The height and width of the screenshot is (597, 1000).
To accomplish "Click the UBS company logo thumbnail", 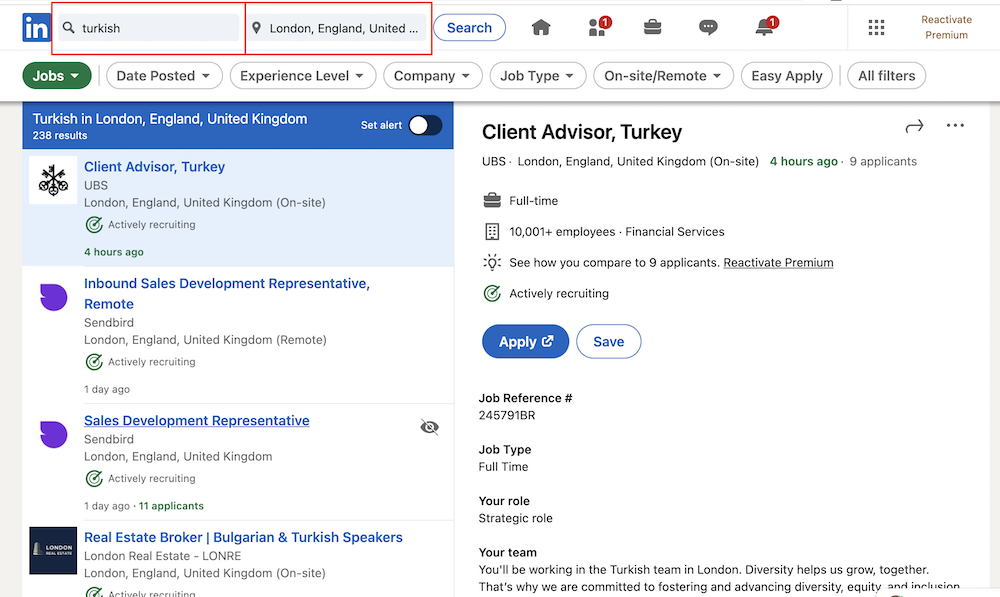I will point(53,180).
